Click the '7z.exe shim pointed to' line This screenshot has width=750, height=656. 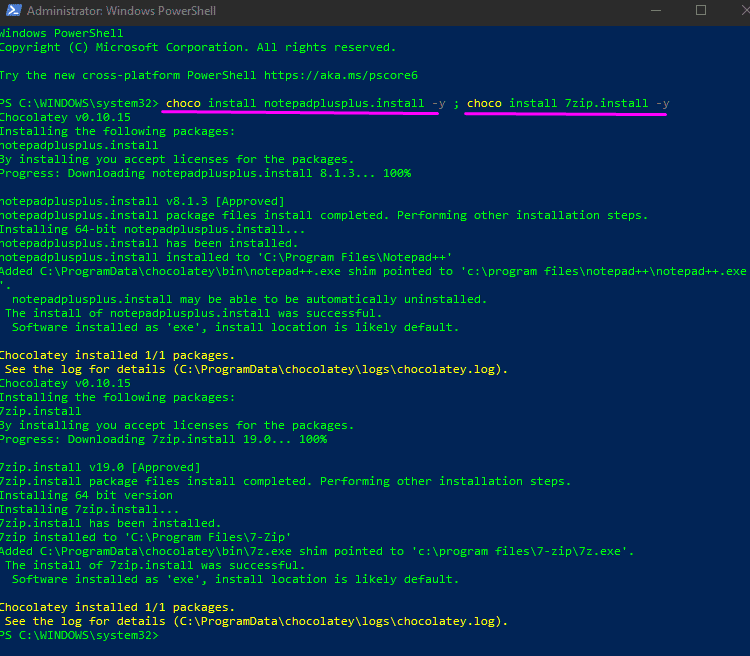click(x=317, y=551)
